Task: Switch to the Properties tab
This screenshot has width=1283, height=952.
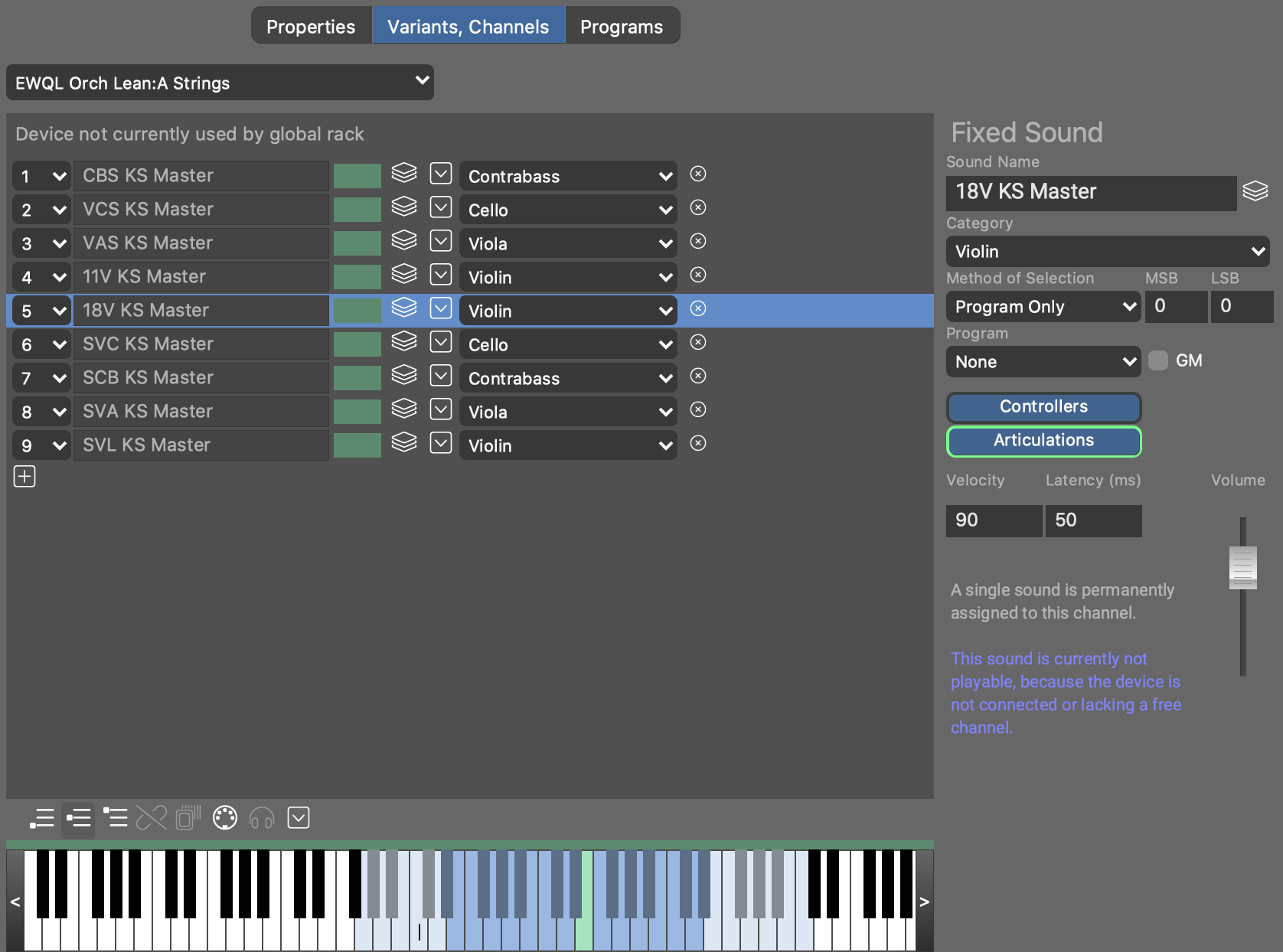Action: 311,26
